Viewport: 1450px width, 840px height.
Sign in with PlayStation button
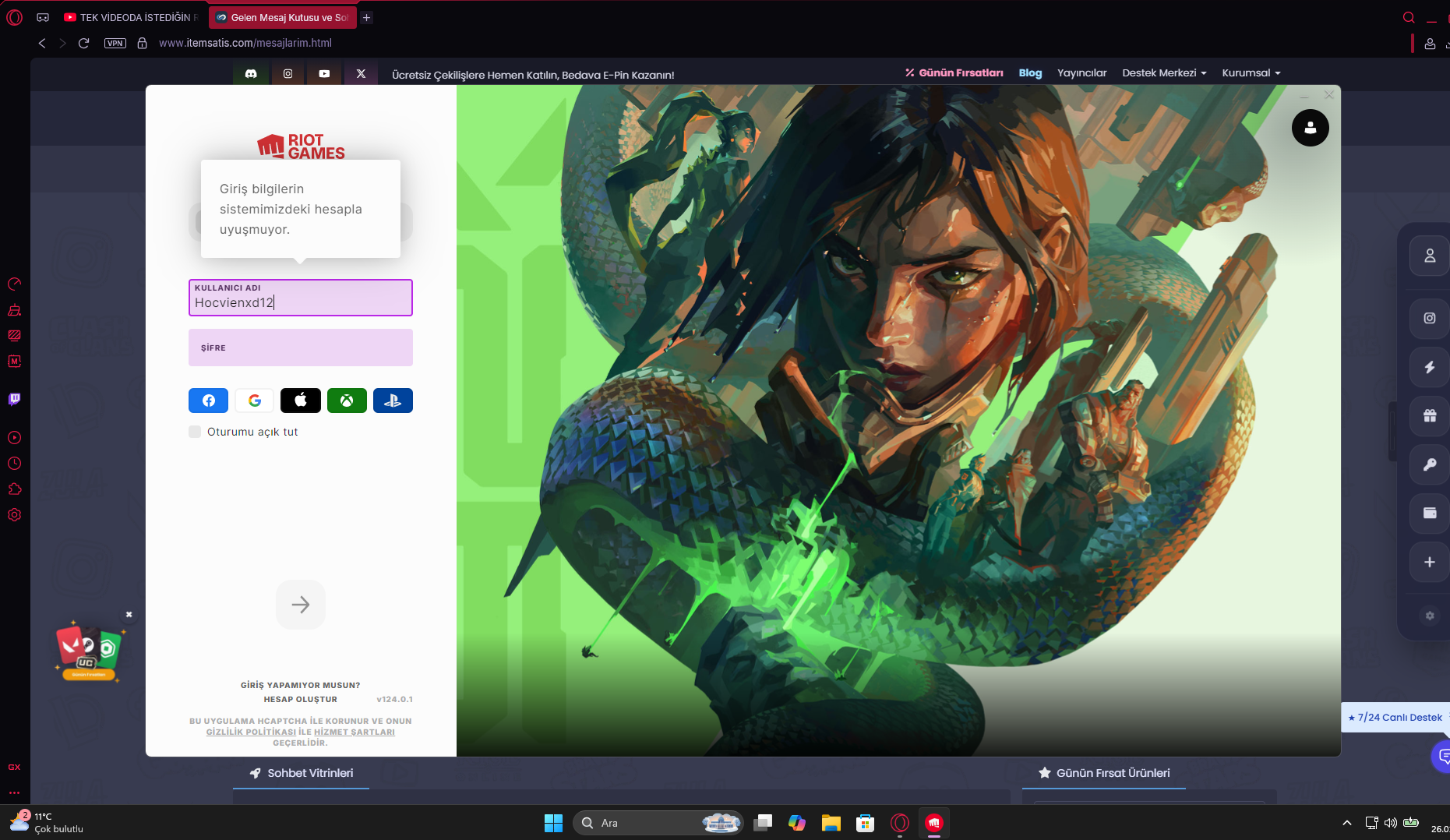click(393, 401)
